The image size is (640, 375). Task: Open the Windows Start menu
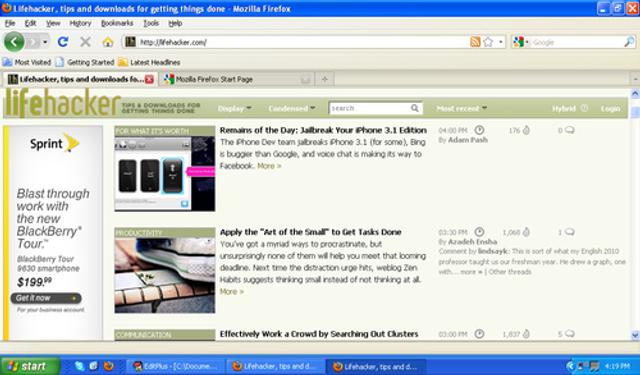pyautogui.click(x=29, y=366)
